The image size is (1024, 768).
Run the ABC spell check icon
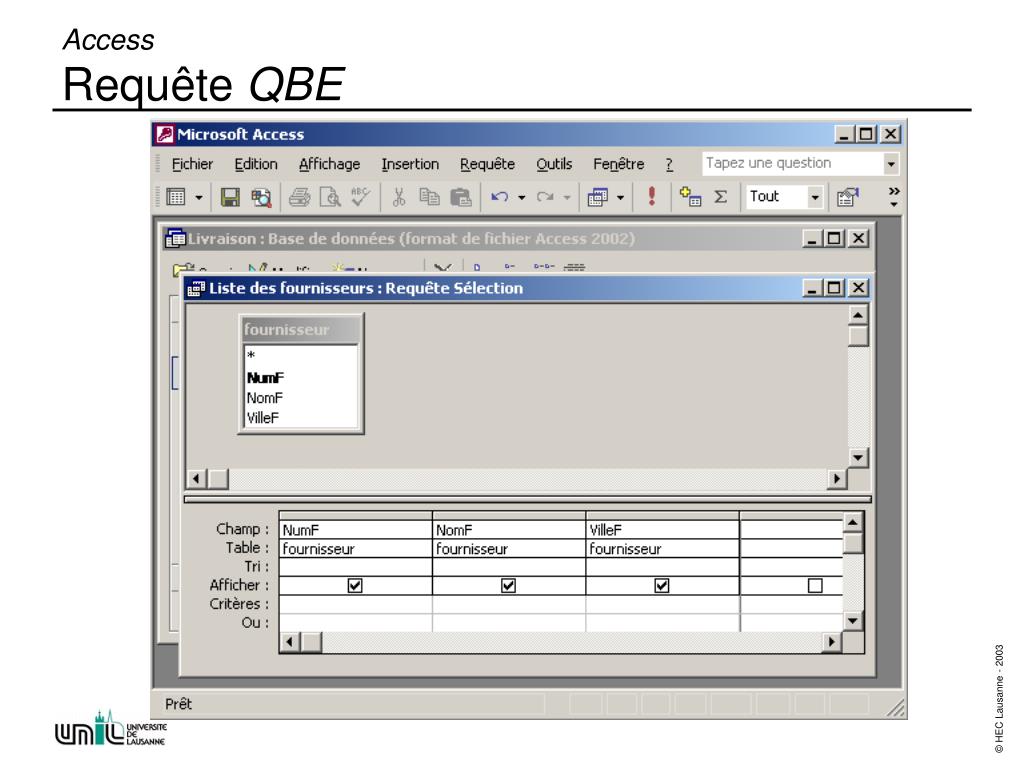tap(360, 197)
